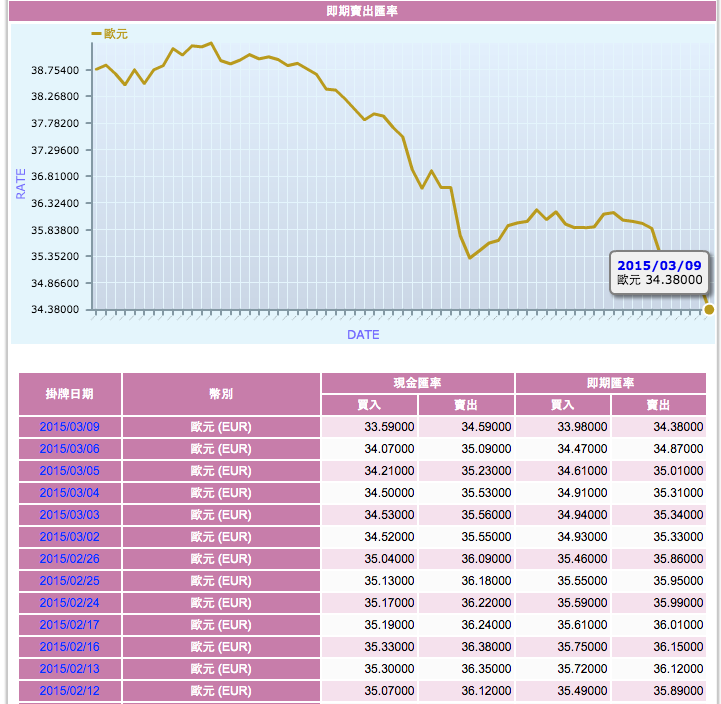This screenshot has height=704, width=721.
Task: Click the 38.75400 y-axis label
Action: 55,70
